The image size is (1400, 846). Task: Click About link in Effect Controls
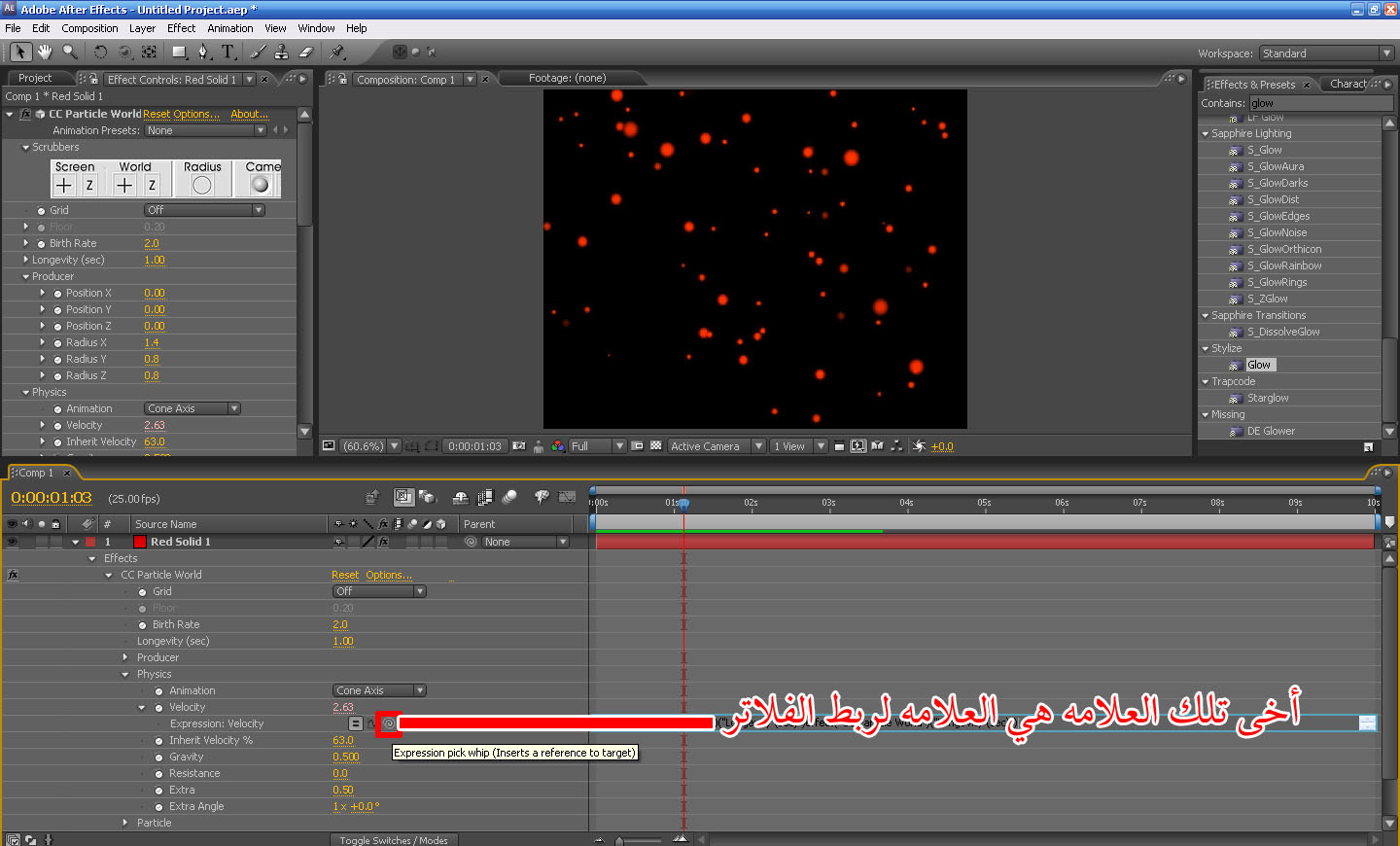click(x=250, y=114)
